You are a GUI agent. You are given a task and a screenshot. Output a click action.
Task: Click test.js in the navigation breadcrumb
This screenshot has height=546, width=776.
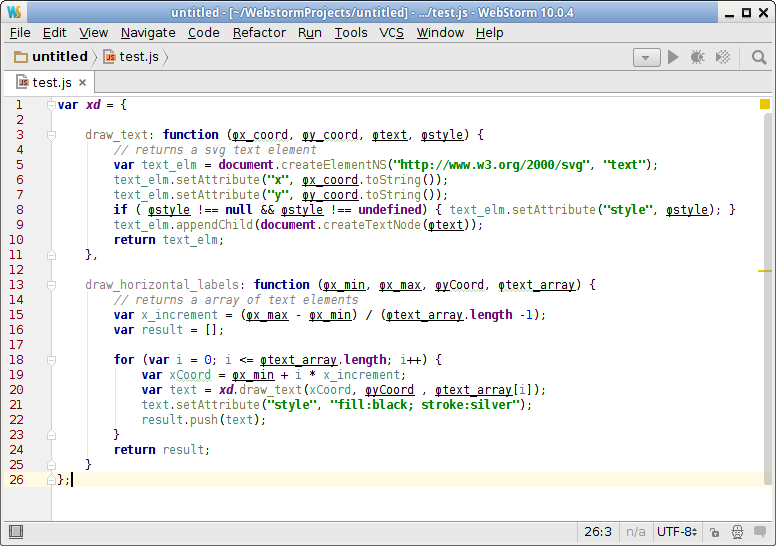click(x=139, y=57)
